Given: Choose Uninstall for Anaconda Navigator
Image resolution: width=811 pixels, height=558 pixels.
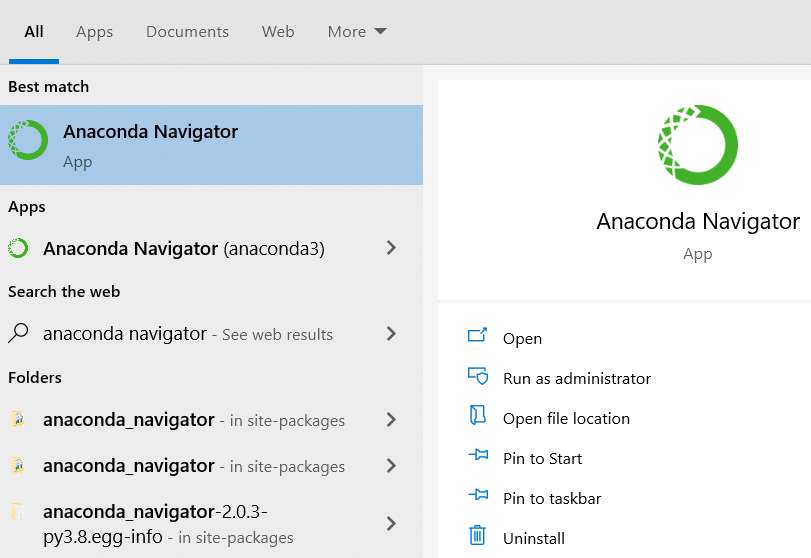Looking at the screenshot, I should 534,538.
